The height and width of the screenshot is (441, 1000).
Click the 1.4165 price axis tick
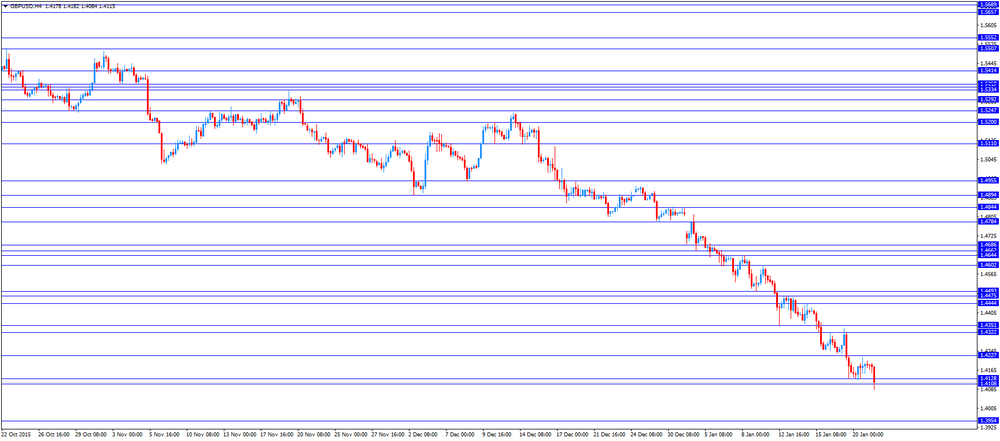[987, 370]
